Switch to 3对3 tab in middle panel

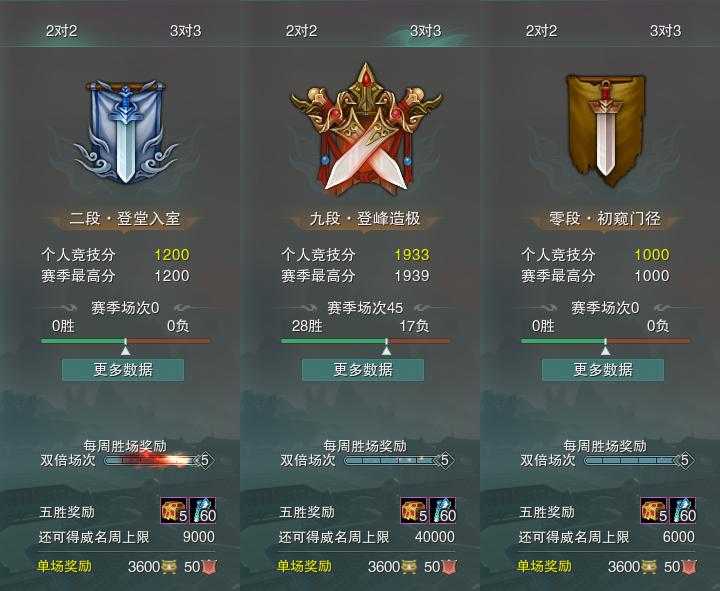coord(425,31)
